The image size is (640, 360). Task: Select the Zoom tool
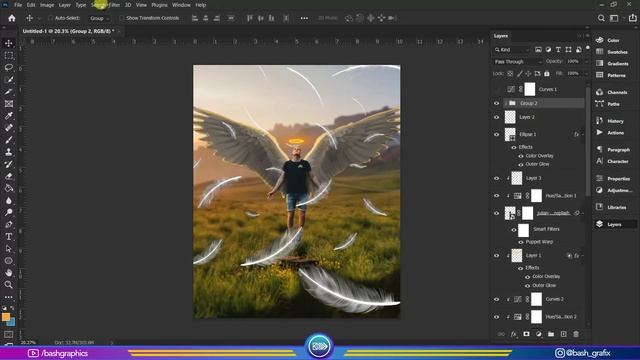tap(9, 284)
